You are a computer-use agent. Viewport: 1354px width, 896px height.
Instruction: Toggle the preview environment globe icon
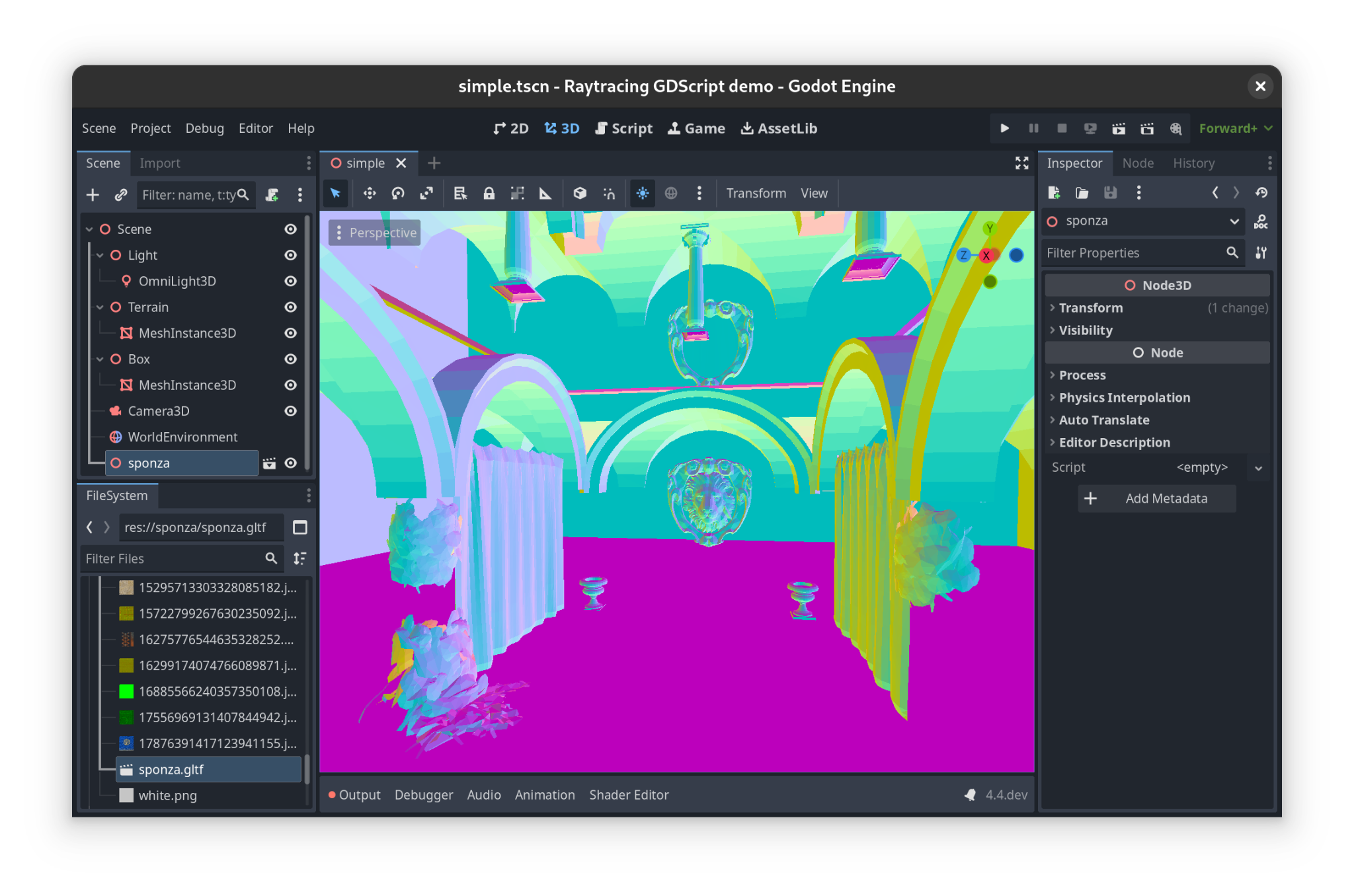point(671,193)
